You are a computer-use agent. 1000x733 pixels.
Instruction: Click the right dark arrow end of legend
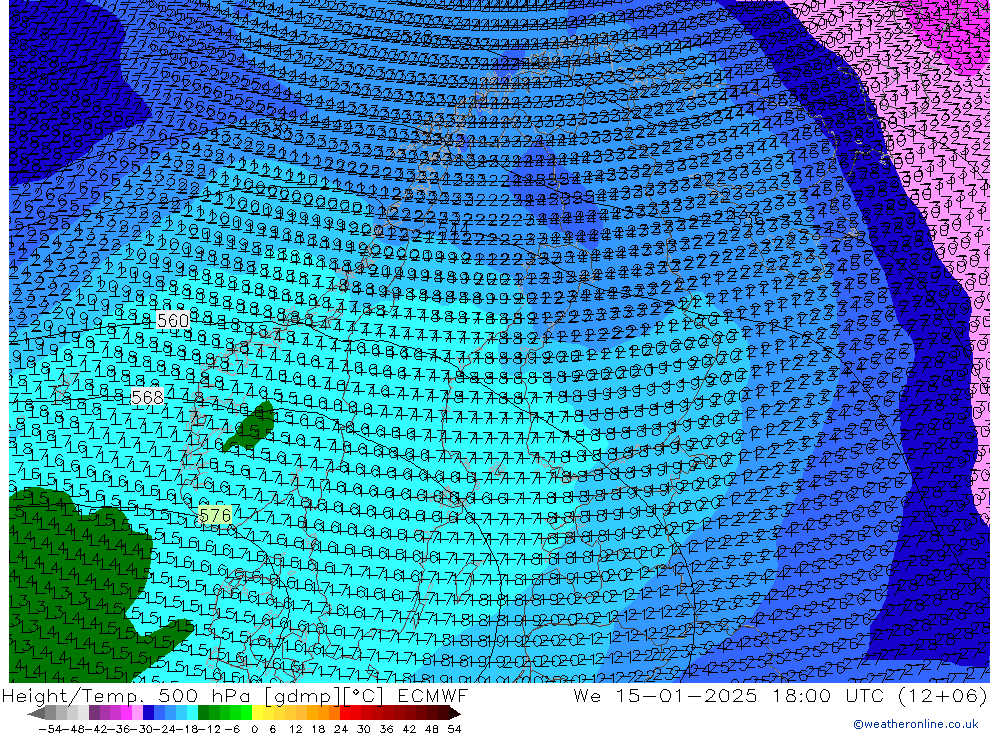pos(454,713)
